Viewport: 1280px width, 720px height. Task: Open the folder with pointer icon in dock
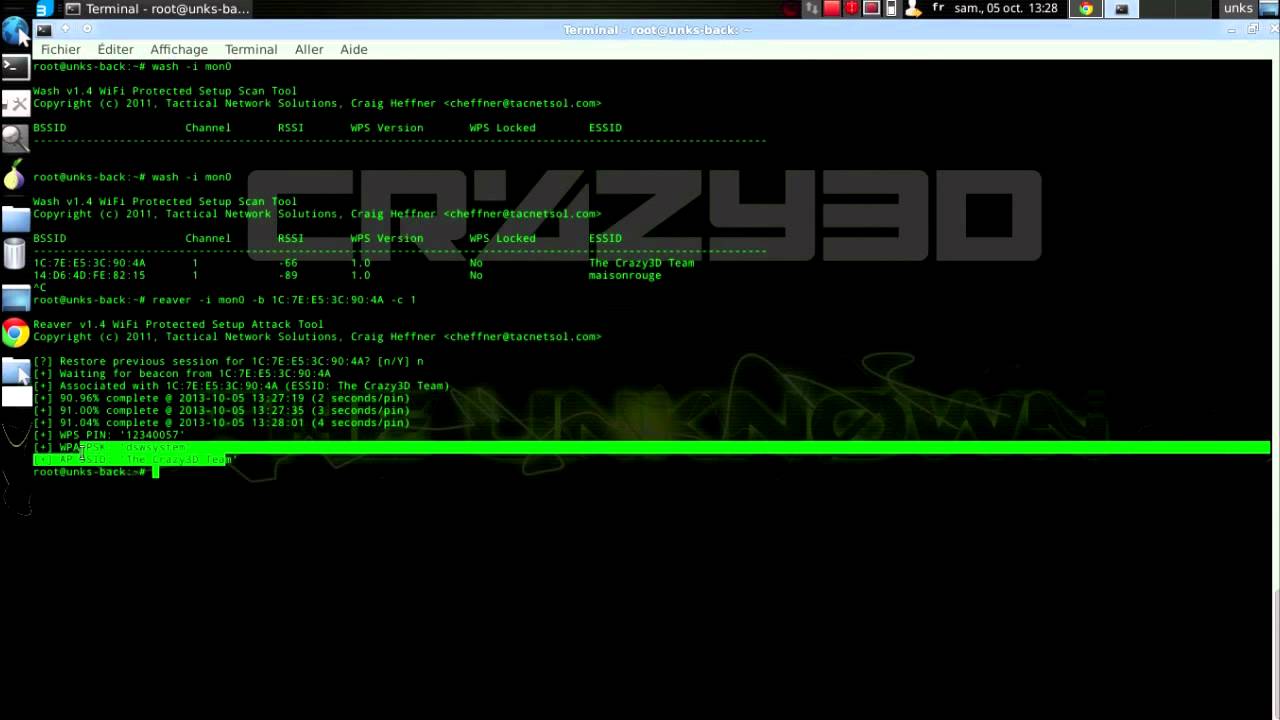(x=15, y=371)
